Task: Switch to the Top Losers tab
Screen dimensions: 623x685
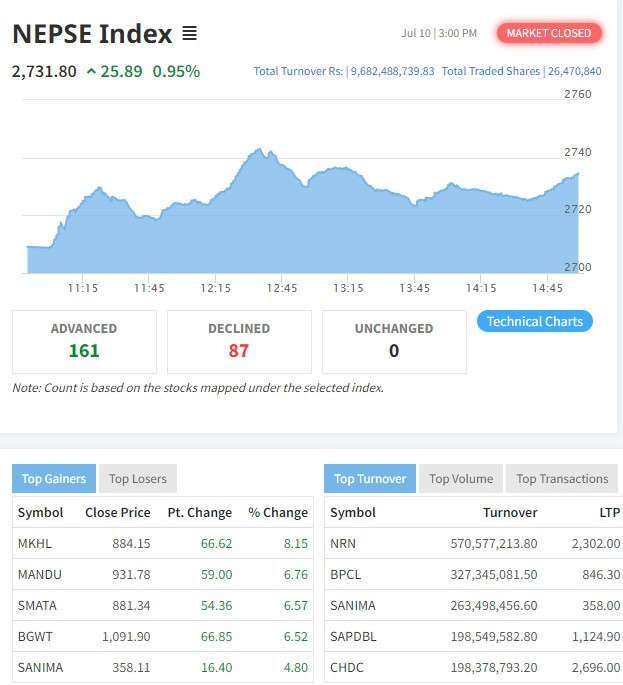Action: point(138,478)
